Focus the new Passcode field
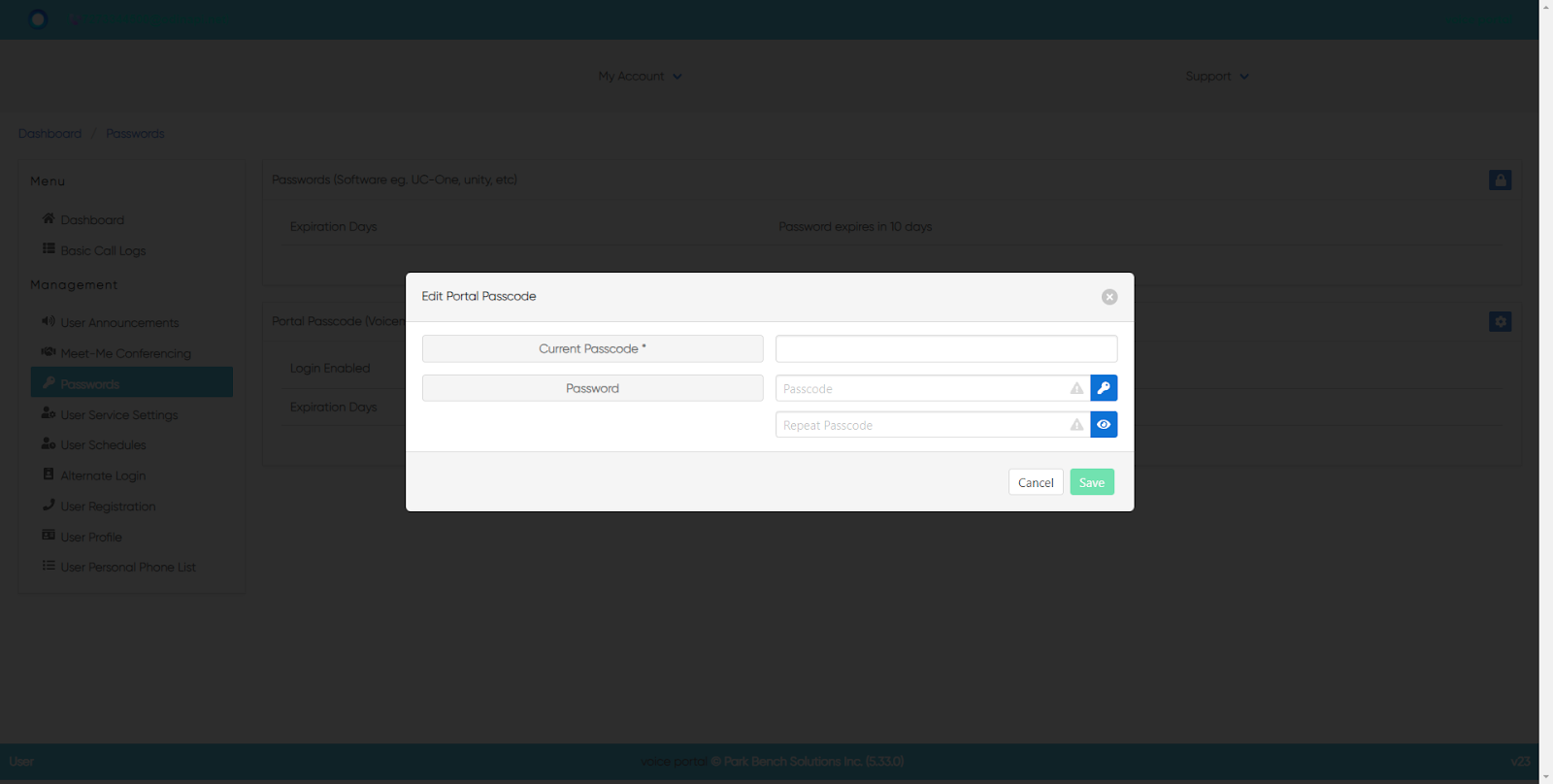This screenshot has height=784, width=1553. pyautogui.click(x=933, y=388)
